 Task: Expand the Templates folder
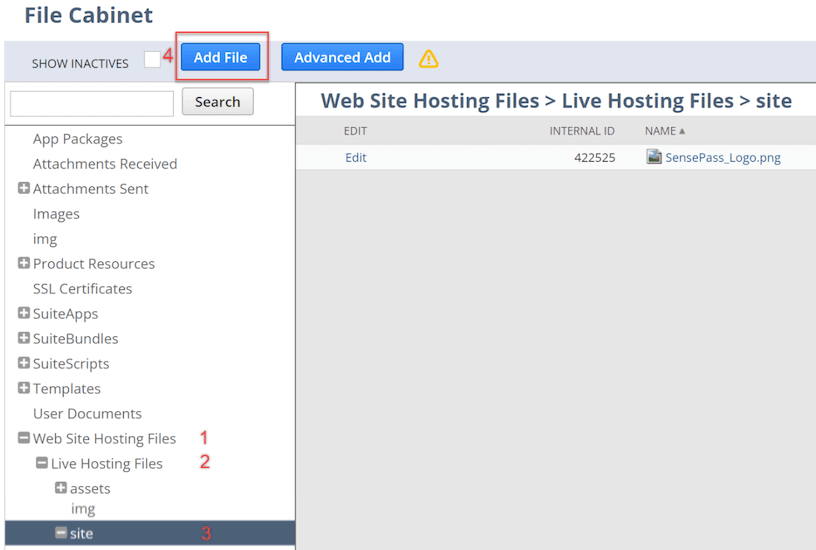tap(23, 388)
